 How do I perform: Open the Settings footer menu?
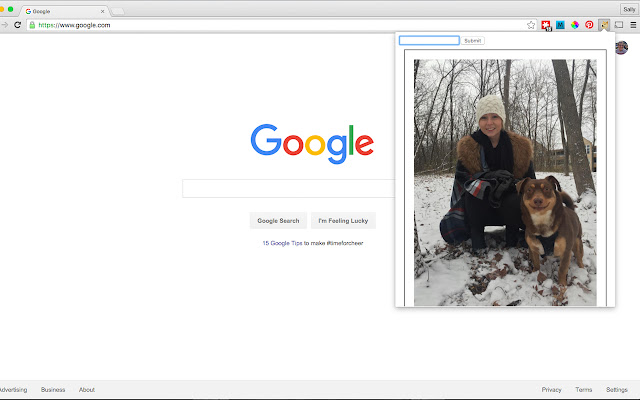click(617, 390)
